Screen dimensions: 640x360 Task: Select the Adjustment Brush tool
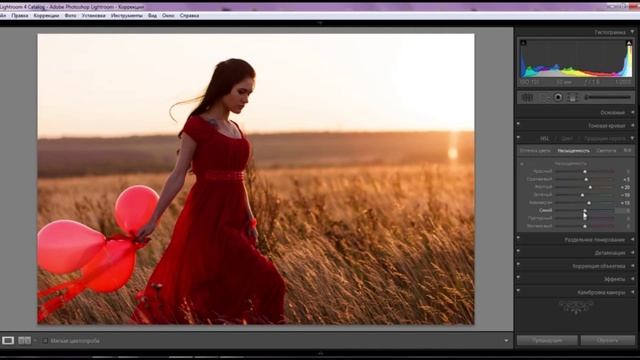(608, 98)
